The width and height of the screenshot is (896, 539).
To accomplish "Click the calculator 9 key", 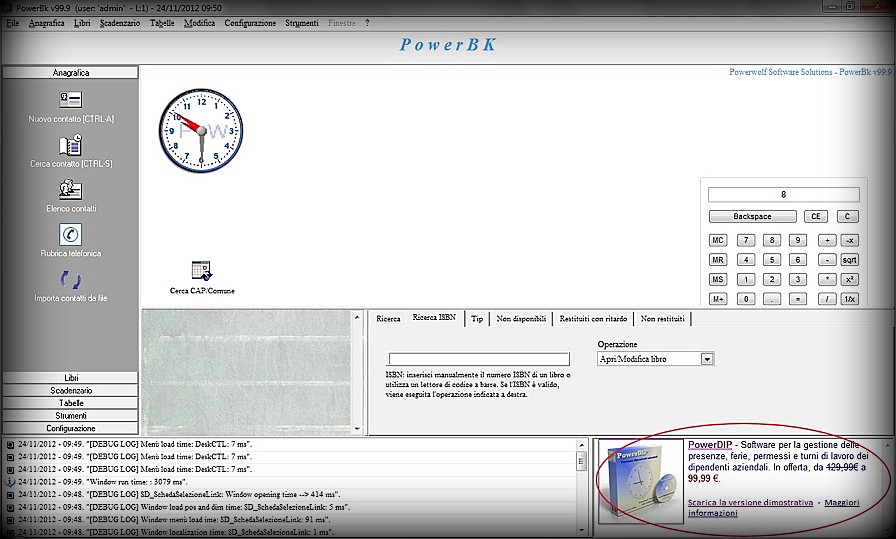I will coord(798,241).
